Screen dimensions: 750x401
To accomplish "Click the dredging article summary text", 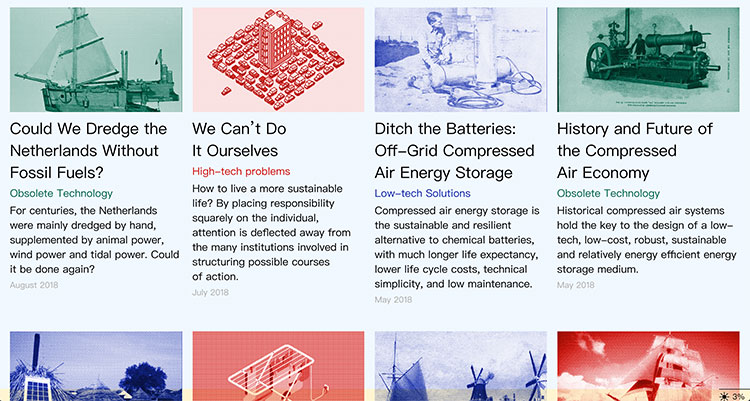I will click(x=94, y=240).
